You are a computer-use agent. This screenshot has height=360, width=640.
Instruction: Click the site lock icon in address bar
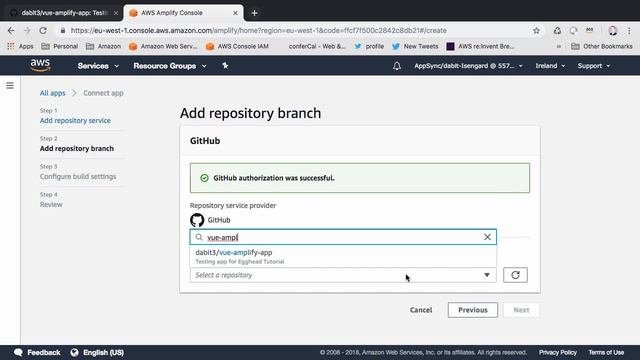point(63,31)
